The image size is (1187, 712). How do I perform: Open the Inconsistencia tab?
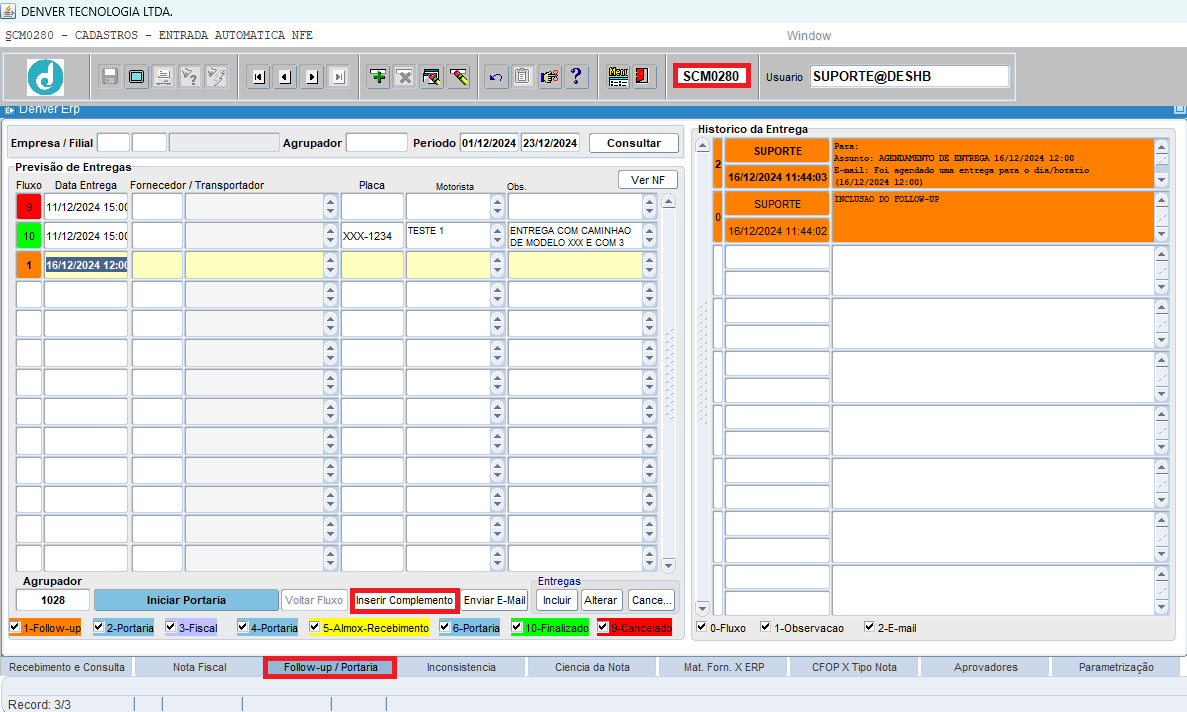(461, 667)
